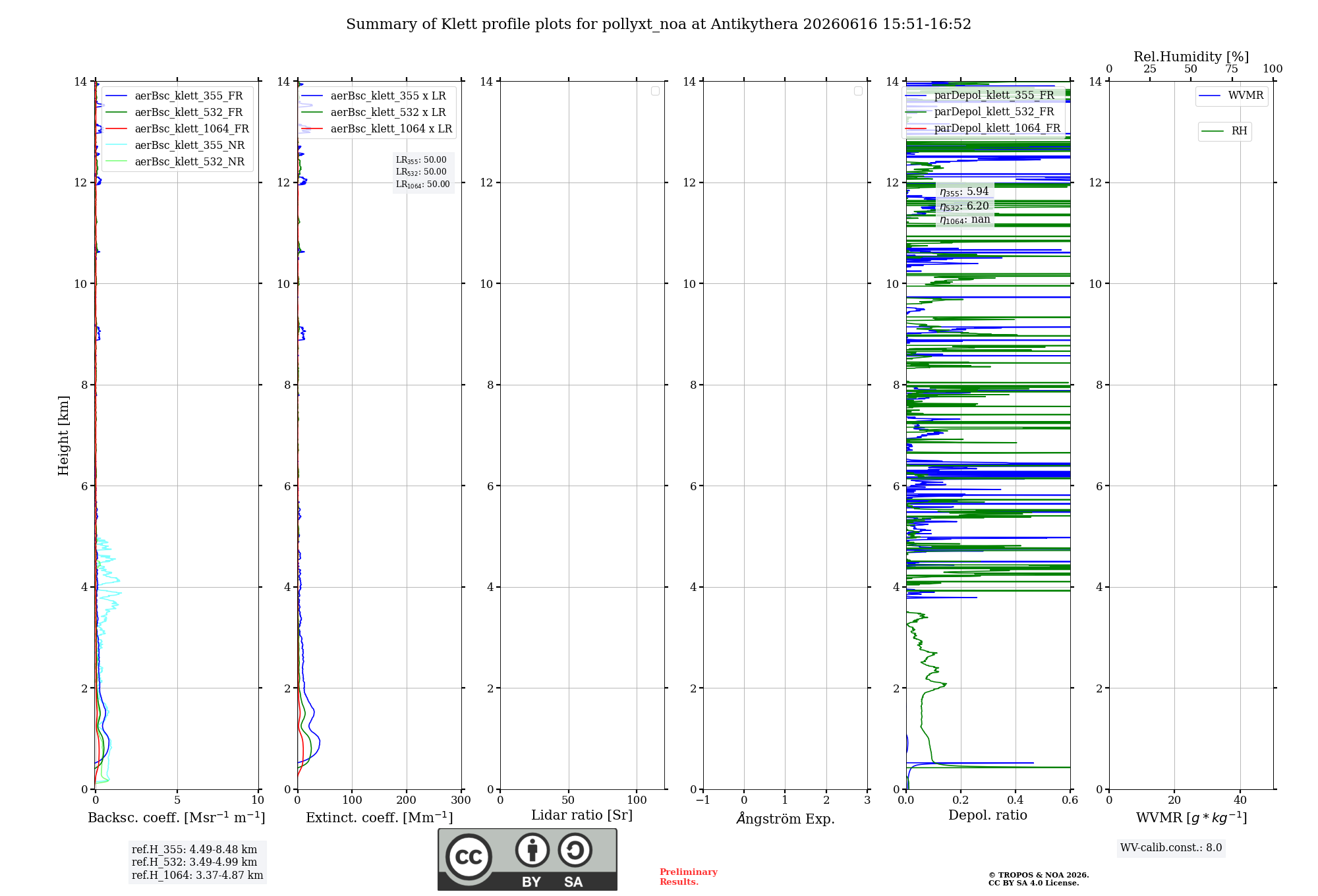Click the Rel.Humidity [%] axis title
1318x896 pixels.
1191,57
